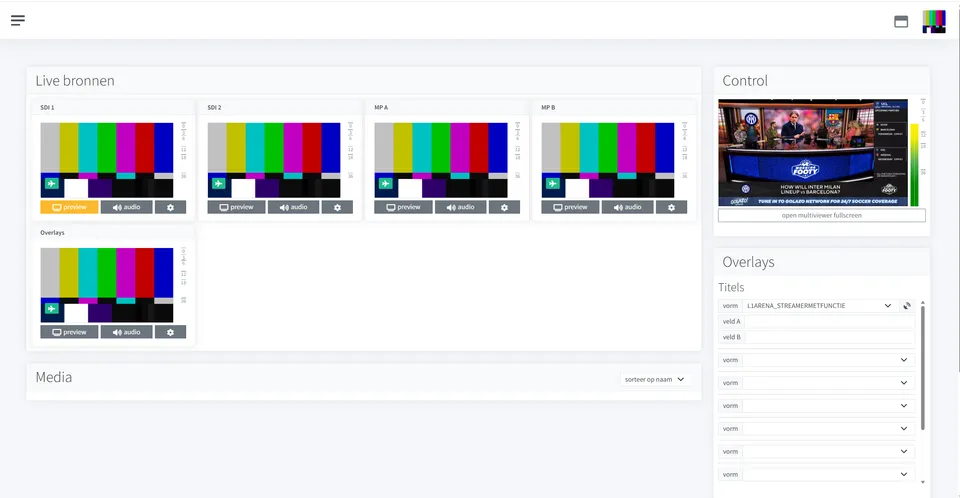Open the hamburger menu

point(18,20)
